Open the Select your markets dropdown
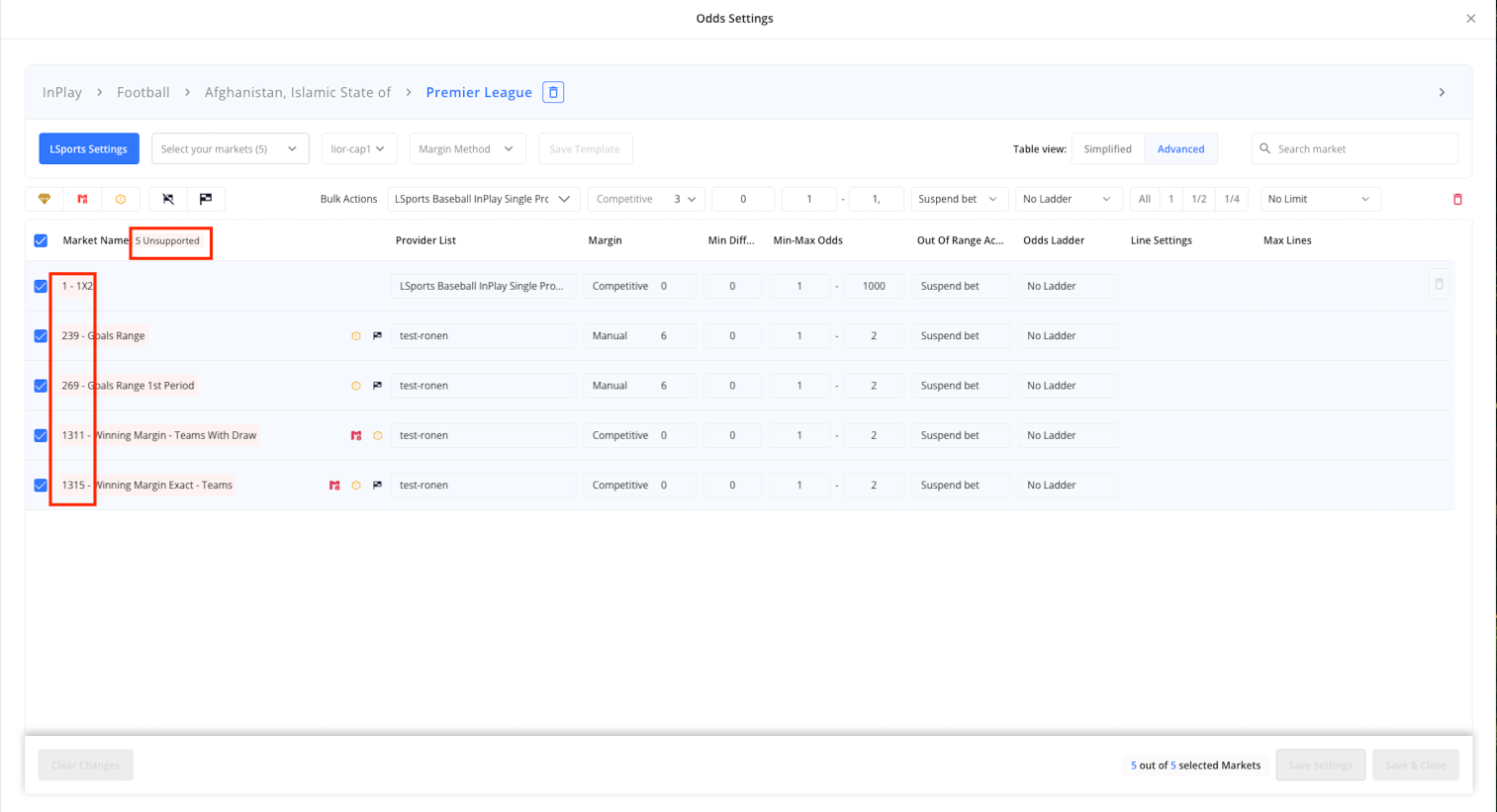Image resolution: width=1497 pixels, height=812 pixels. tap(230, 149)
